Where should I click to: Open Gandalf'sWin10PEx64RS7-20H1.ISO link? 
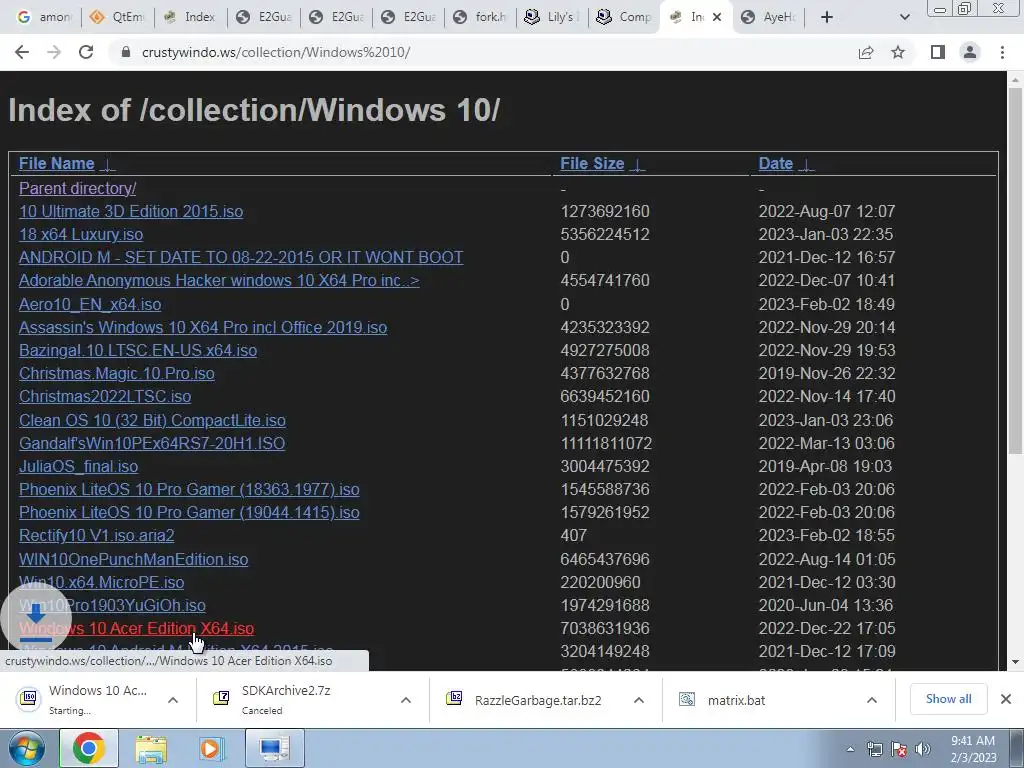click(152, 443)
